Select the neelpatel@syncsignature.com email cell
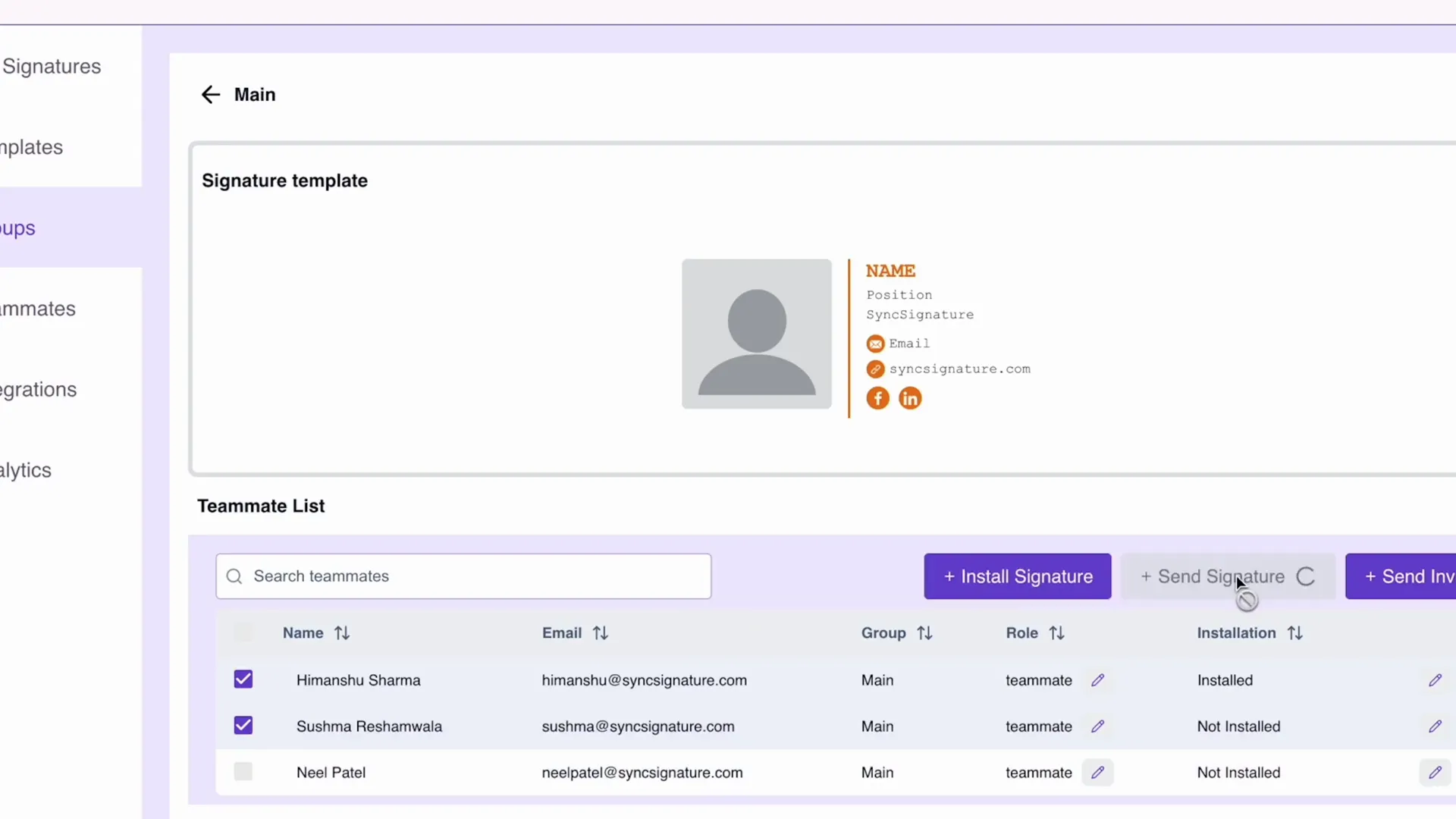The height and width of the screenshot is (819, 1456). click(x=642, y=773)
